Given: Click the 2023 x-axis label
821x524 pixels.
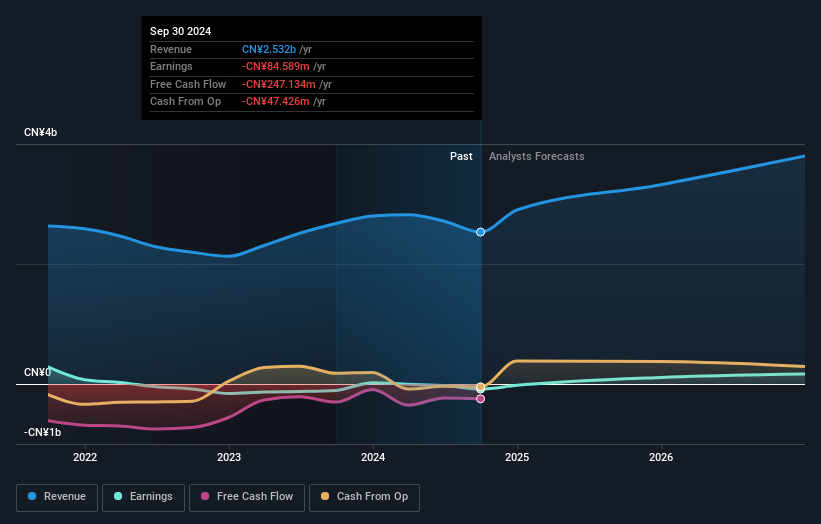Looking at the screenshot, I should coord(229,457).
